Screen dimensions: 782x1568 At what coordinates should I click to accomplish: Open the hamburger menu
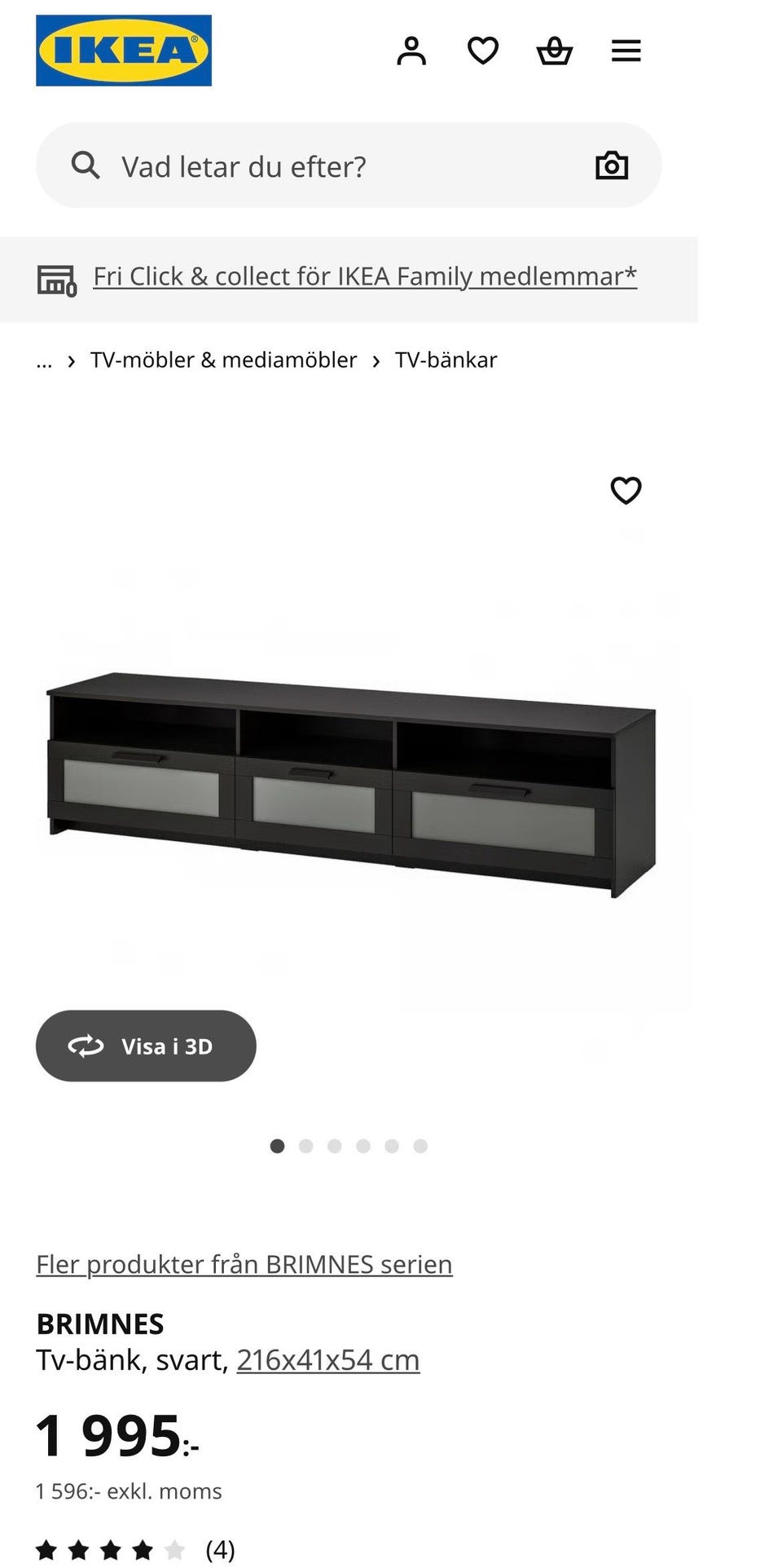point(626,51)
